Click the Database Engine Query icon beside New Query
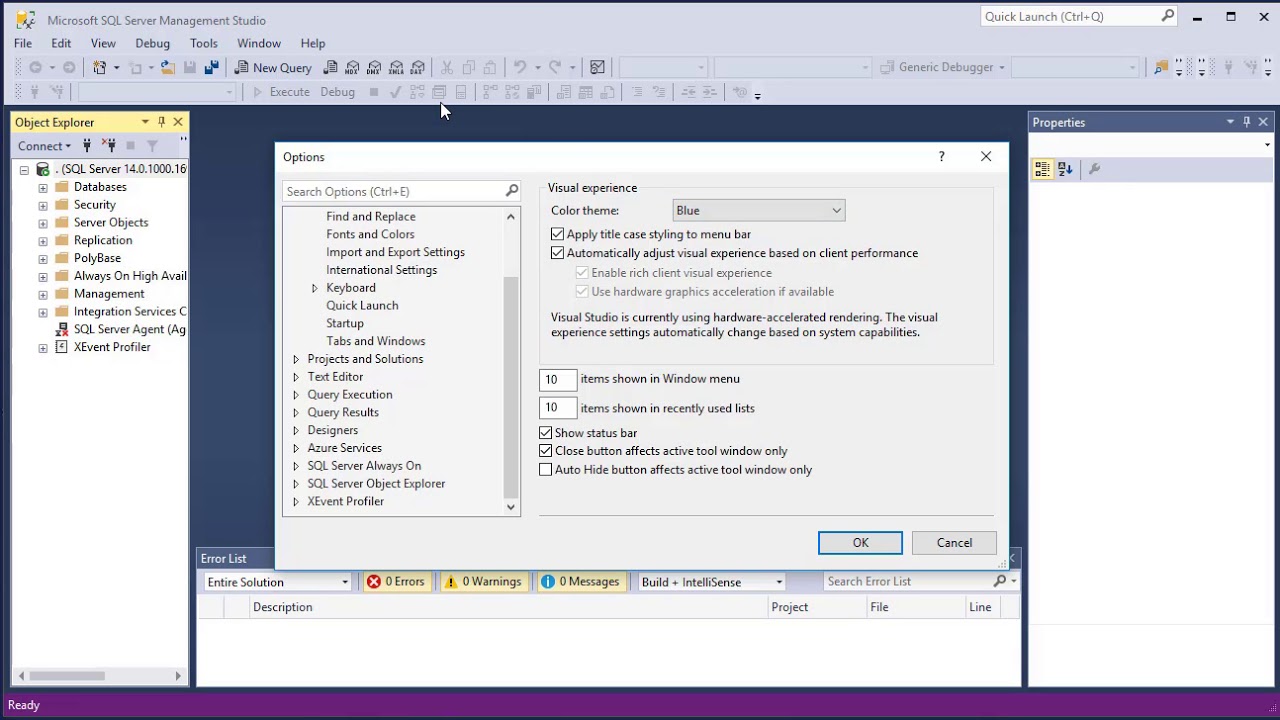1280x720 pixels. point(331,68)
